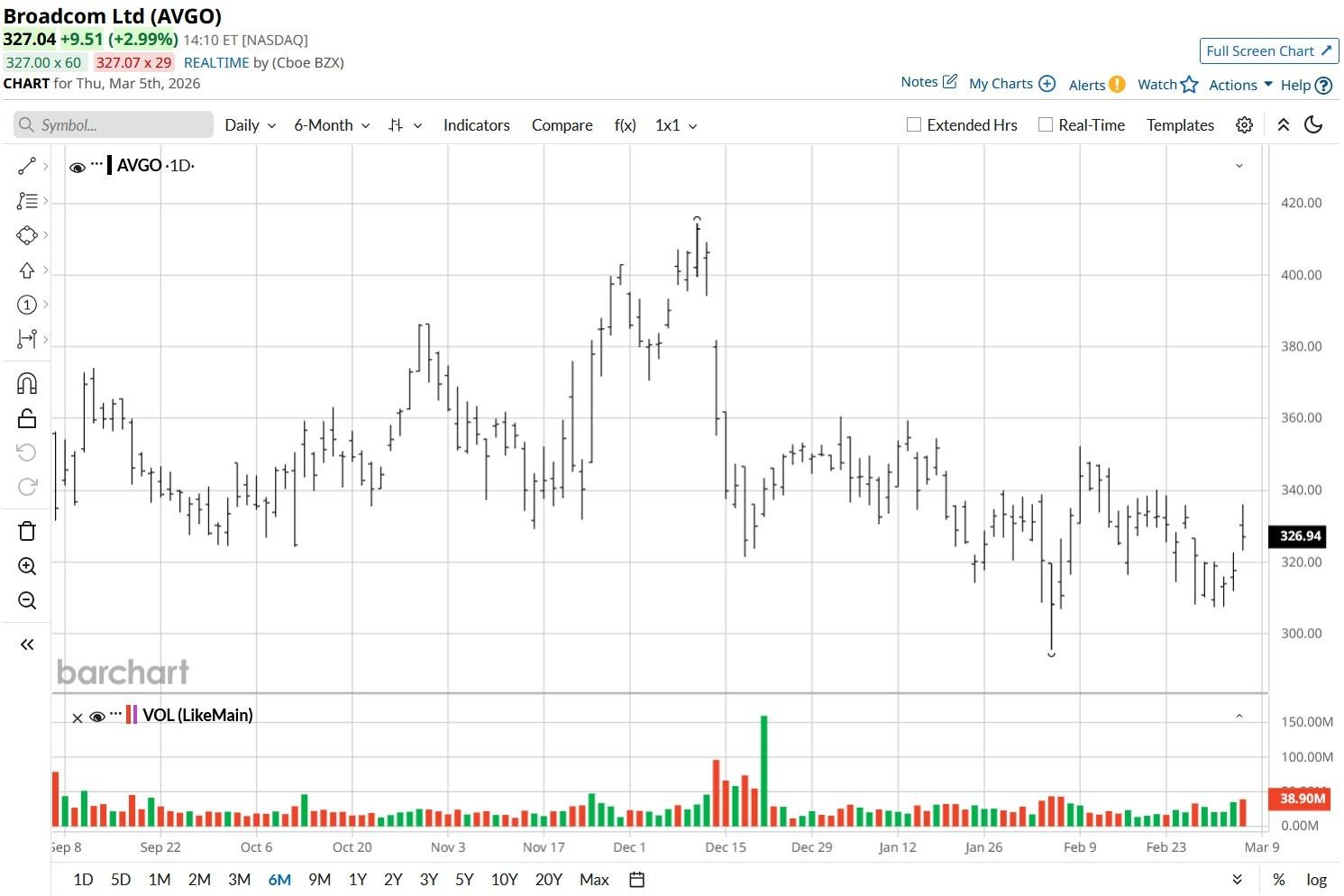Toggle the drawing lock icon

27,418
